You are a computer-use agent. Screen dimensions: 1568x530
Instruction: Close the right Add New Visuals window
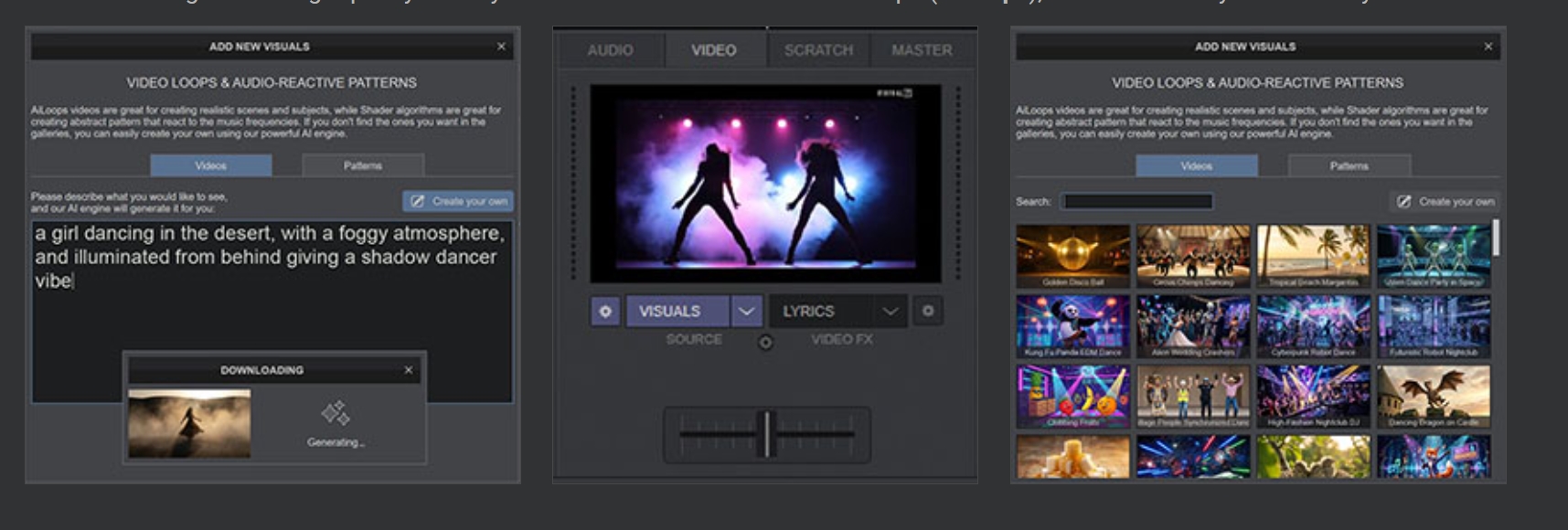point(1488,47)
